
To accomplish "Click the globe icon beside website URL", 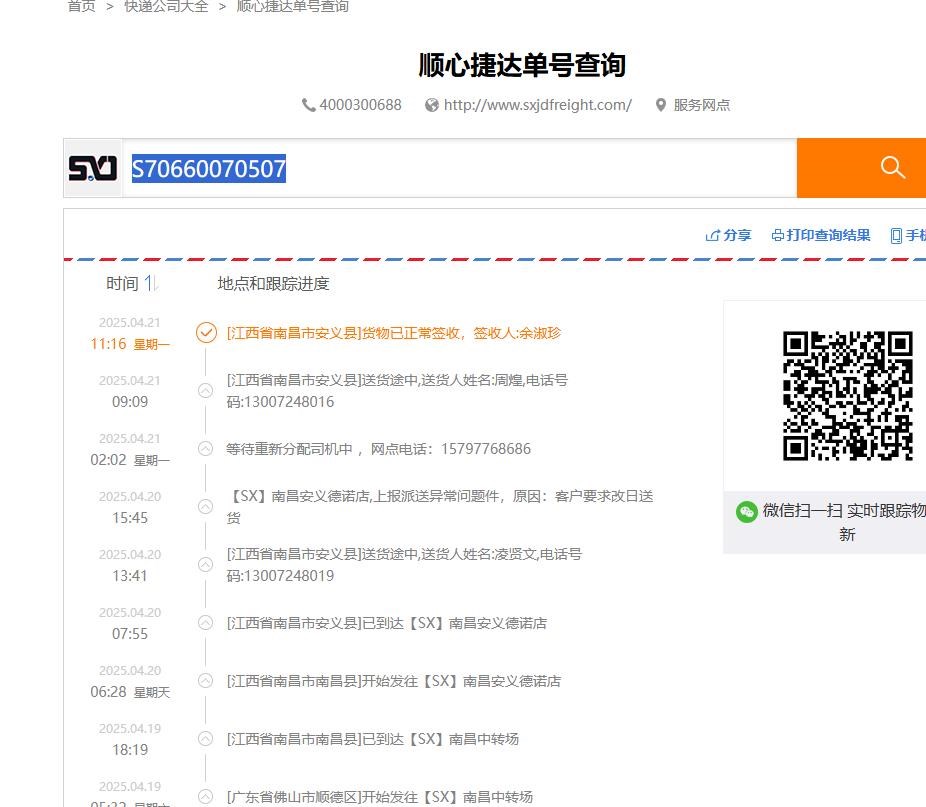I will tap(432, 105).
